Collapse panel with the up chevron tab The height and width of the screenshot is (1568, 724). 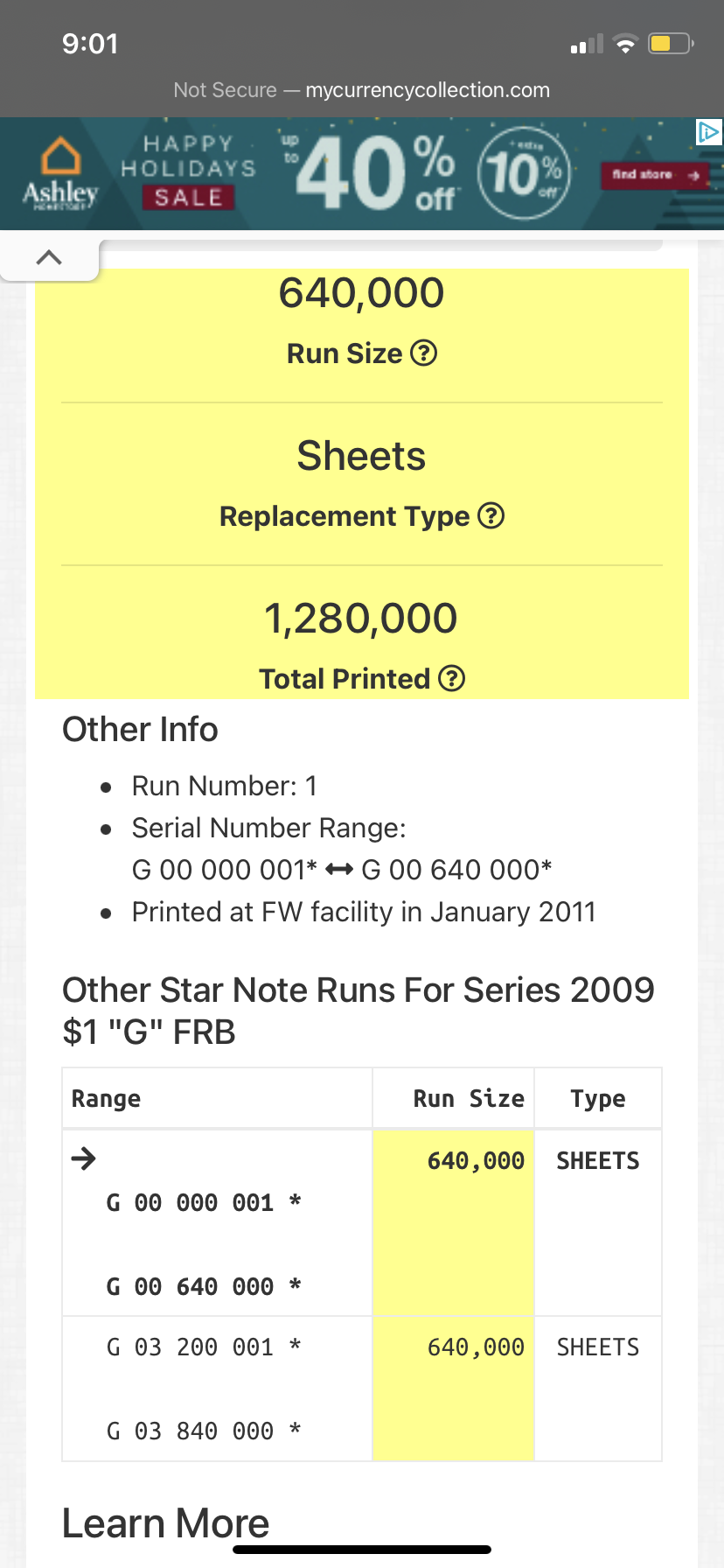pos(49,257)
